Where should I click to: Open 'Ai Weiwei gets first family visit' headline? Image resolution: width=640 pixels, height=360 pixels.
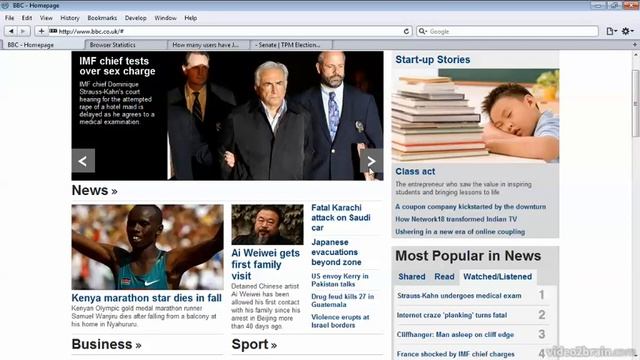coord(266,264)
